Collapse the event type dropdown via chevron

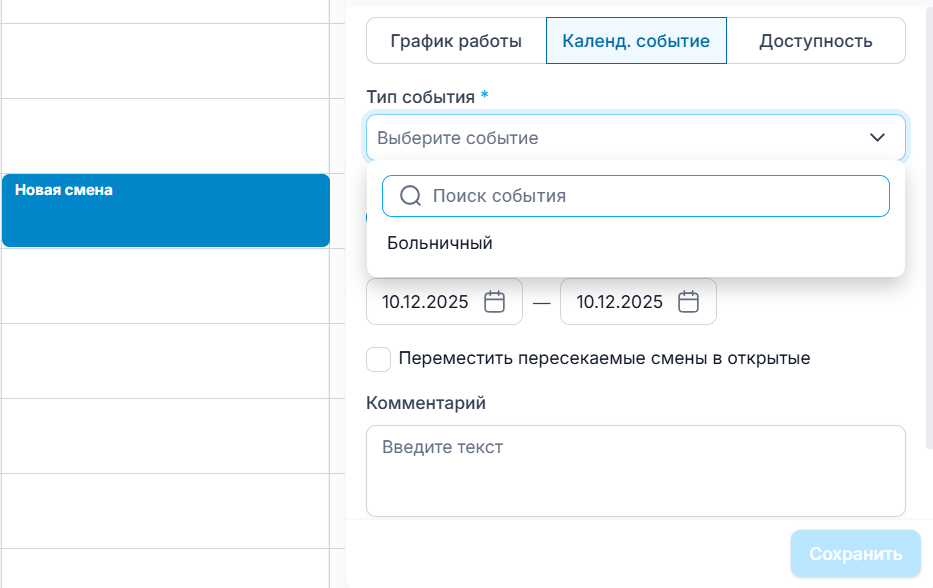(x=877, y=138)
